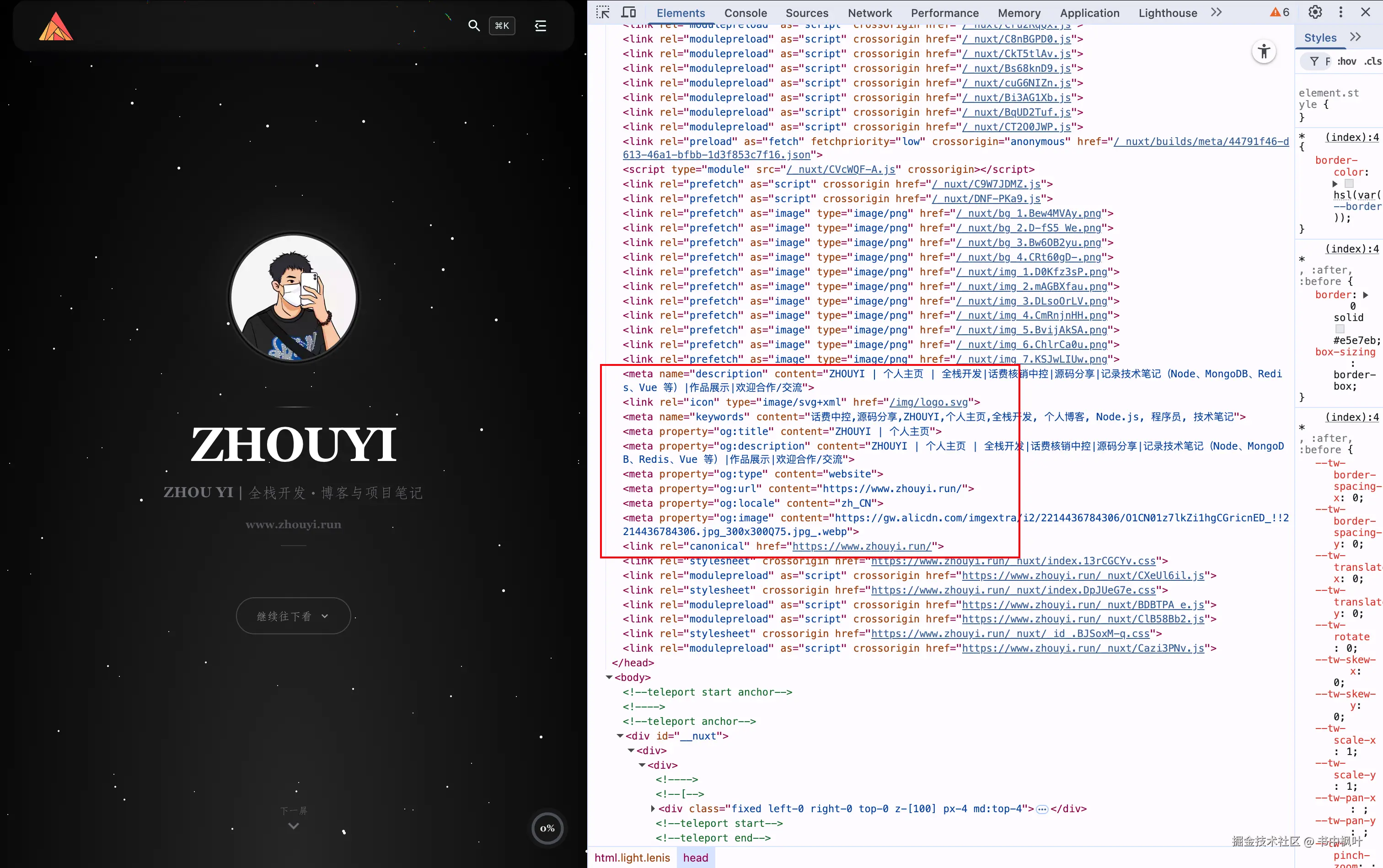Screen dimensions: 1383x868
Task: Collapse the body element node
Action: (609, 677)
